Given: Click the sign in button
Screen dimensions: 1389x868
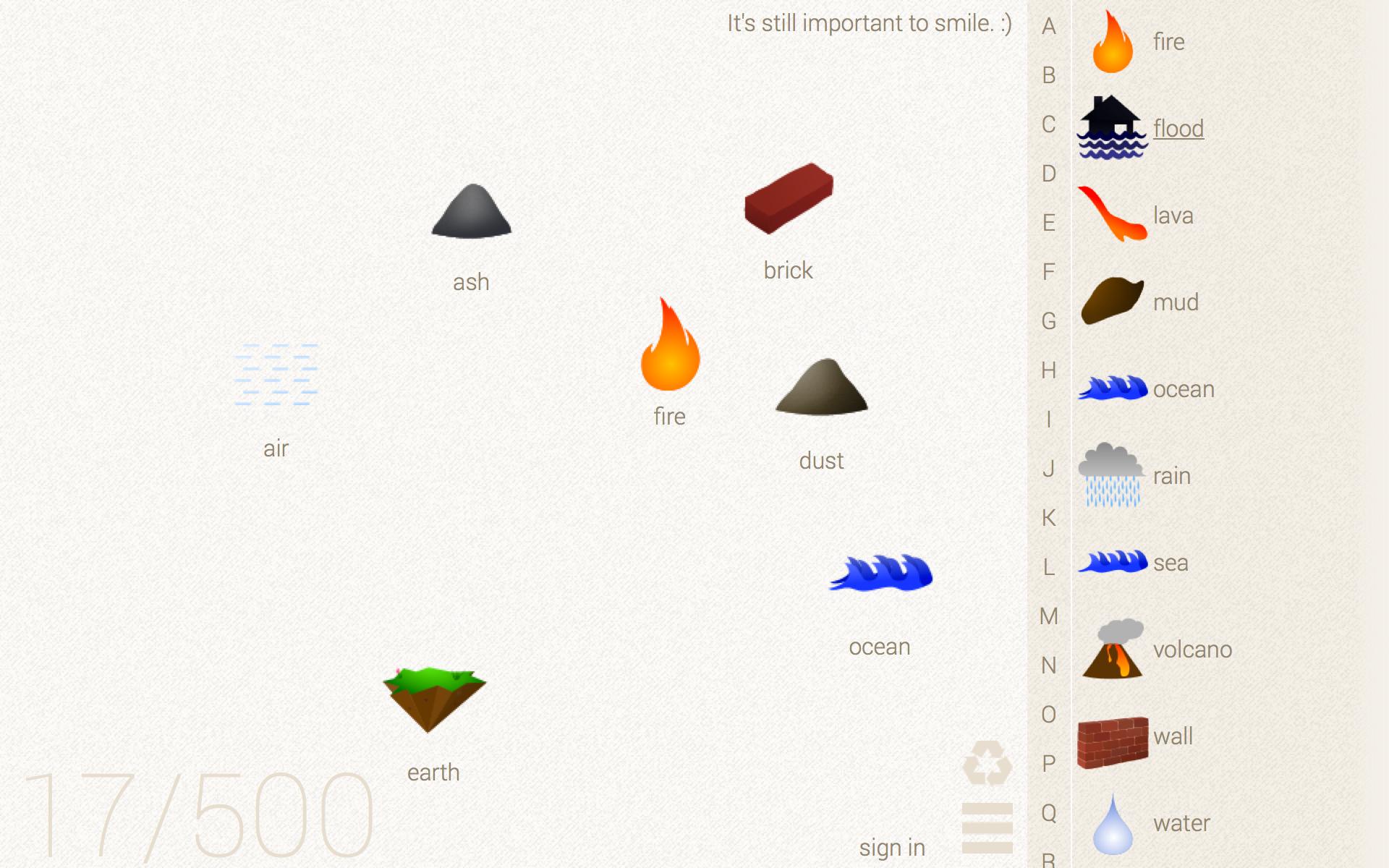Looking at the screenshot, I should pos(891,846).
